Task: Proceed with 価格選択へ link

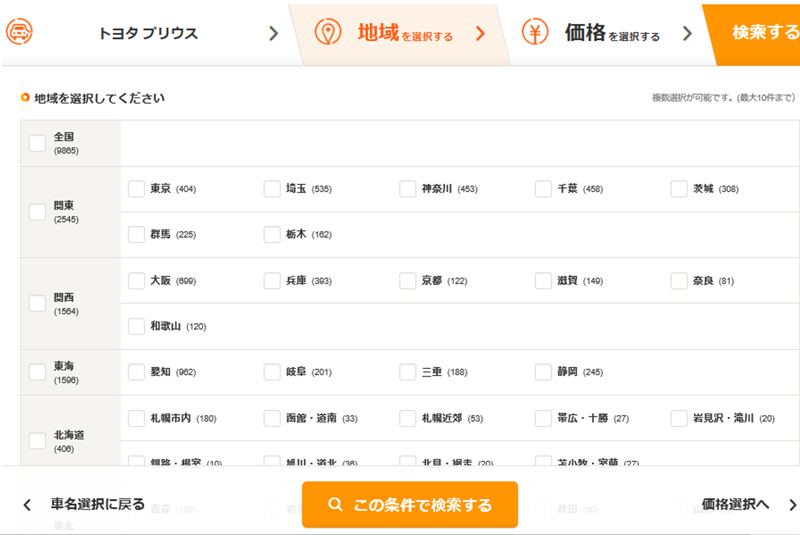Action: click(x=735, y=504)
